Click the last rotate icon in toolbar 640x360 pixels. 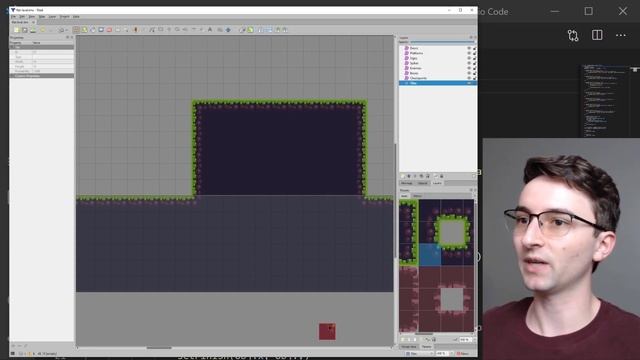click(285, 30)
